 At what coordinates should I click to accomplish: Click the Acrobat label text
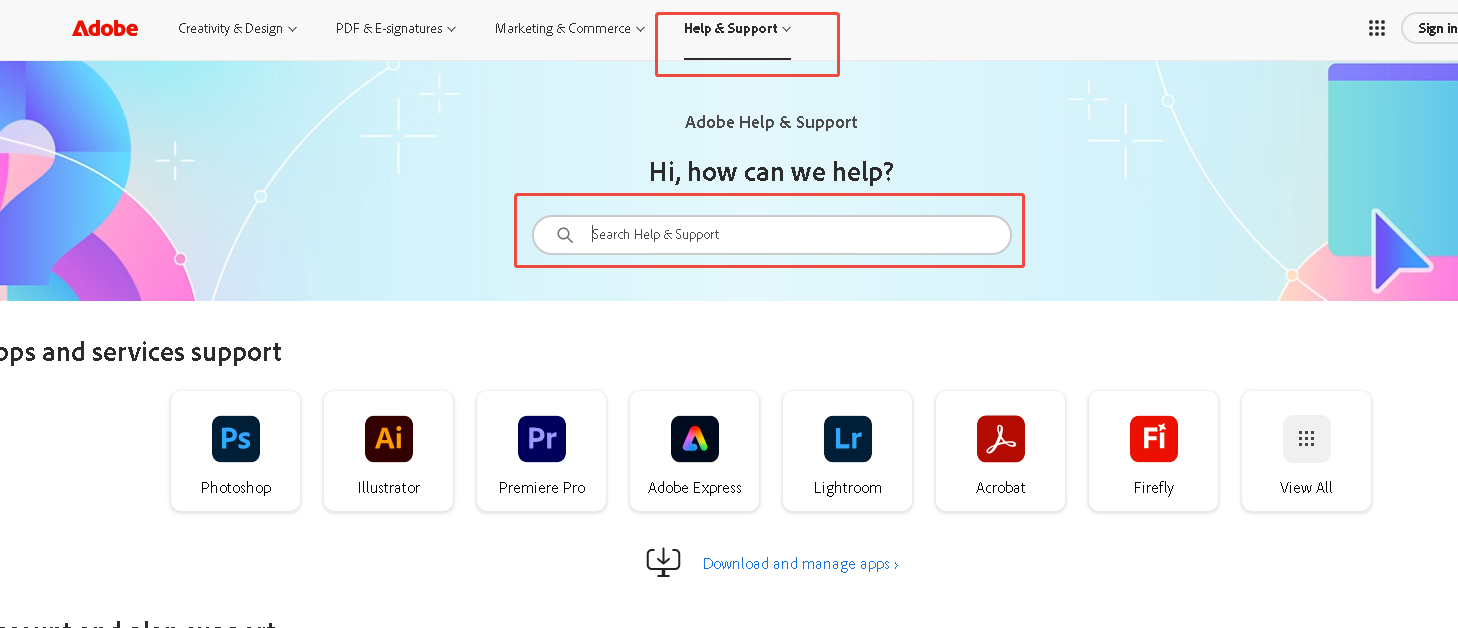[1001, 488]
